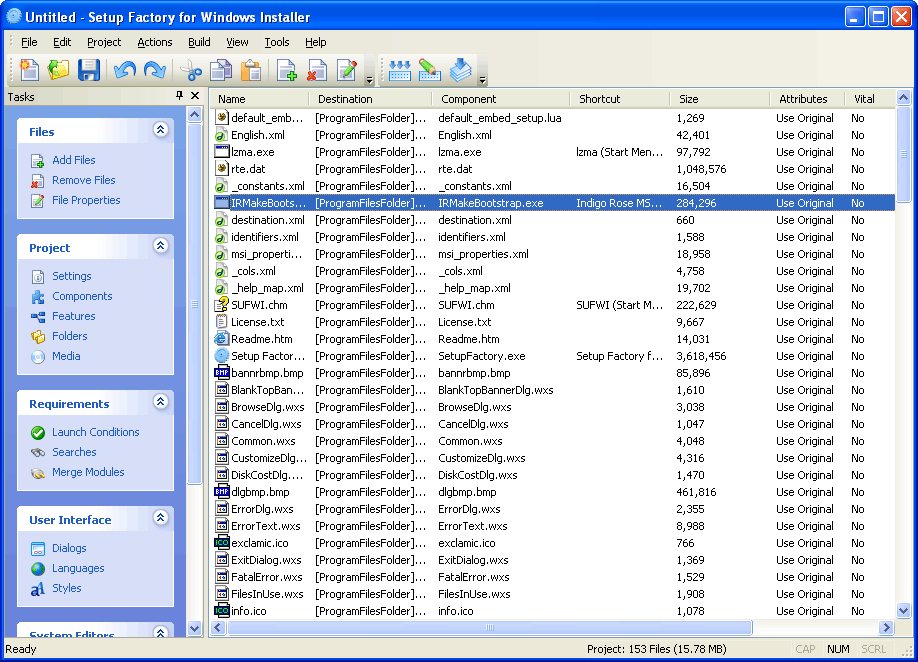
Task: Open the Project menu
Action: pos(104,42)
